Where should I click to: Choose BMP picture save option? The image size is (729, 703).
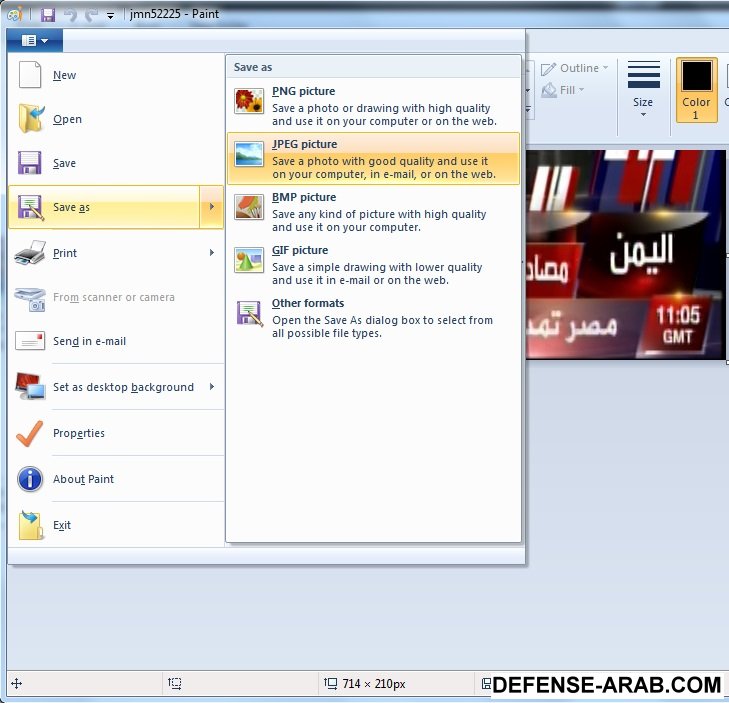pyautogui.click(x=372, y=212)
